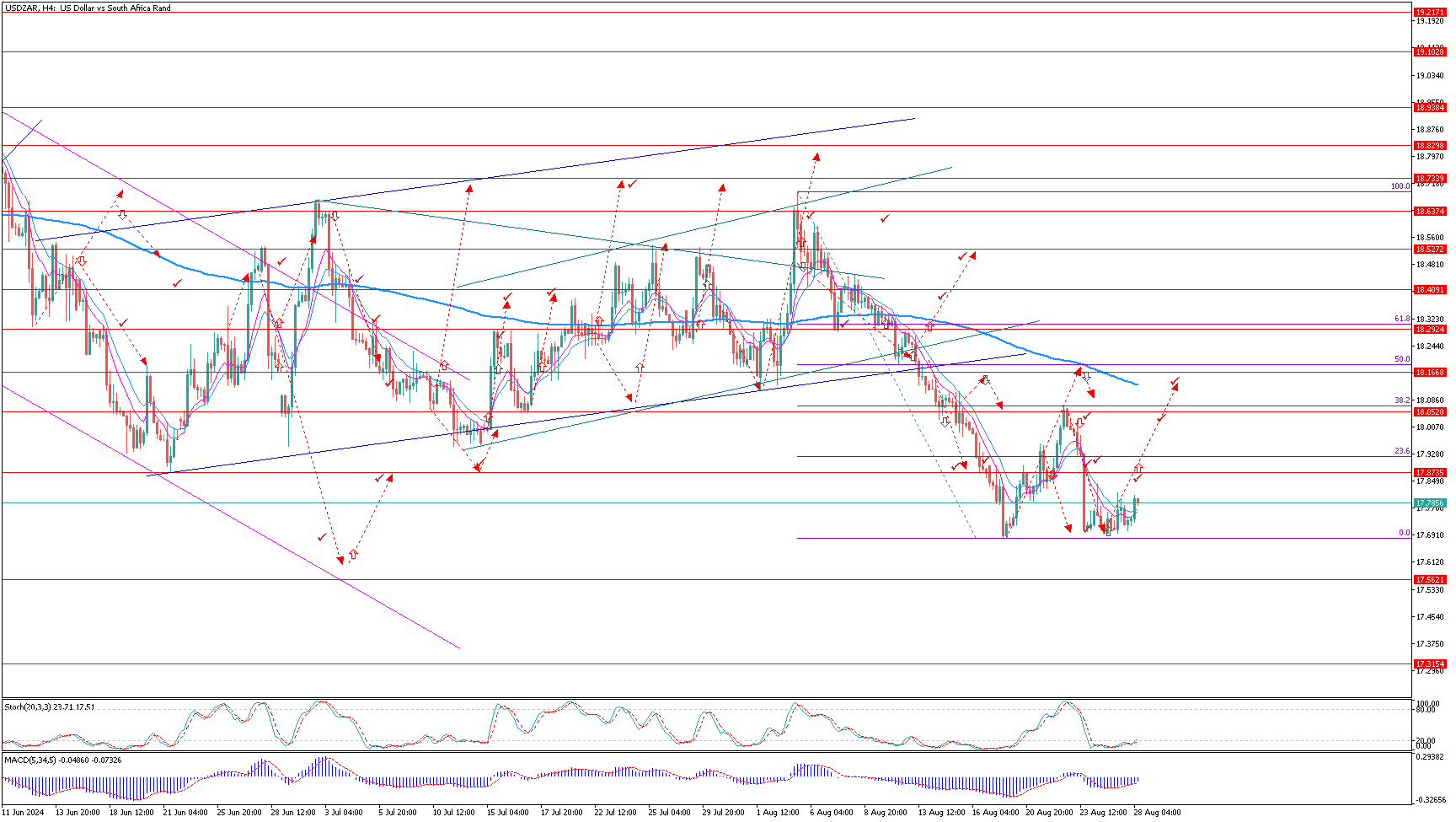Screen dimensions: 1456x822
Task: Click the 17.5621 red price level label
Action: click(1430, 580)
